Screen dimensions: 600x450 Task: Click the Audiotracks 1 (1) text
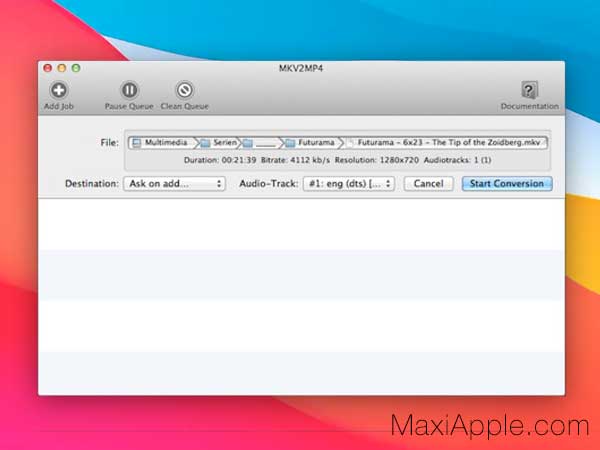click(x=457, y=160)
